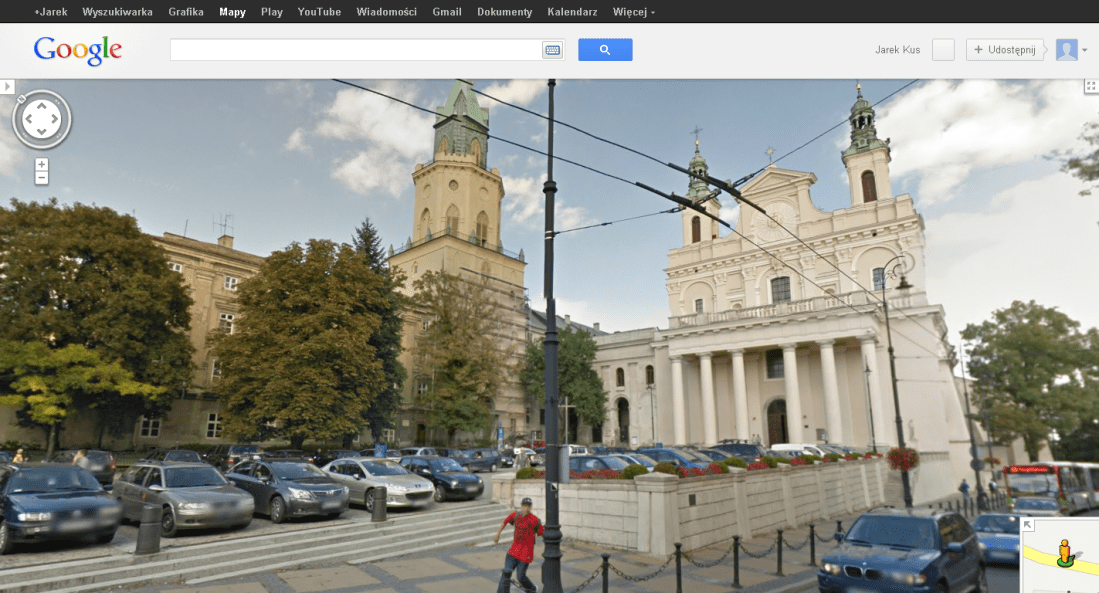The width and height of the screenshot is (1099, 593).
Task: Open the Więcej dropdown menu
Action: pos(634,12)
